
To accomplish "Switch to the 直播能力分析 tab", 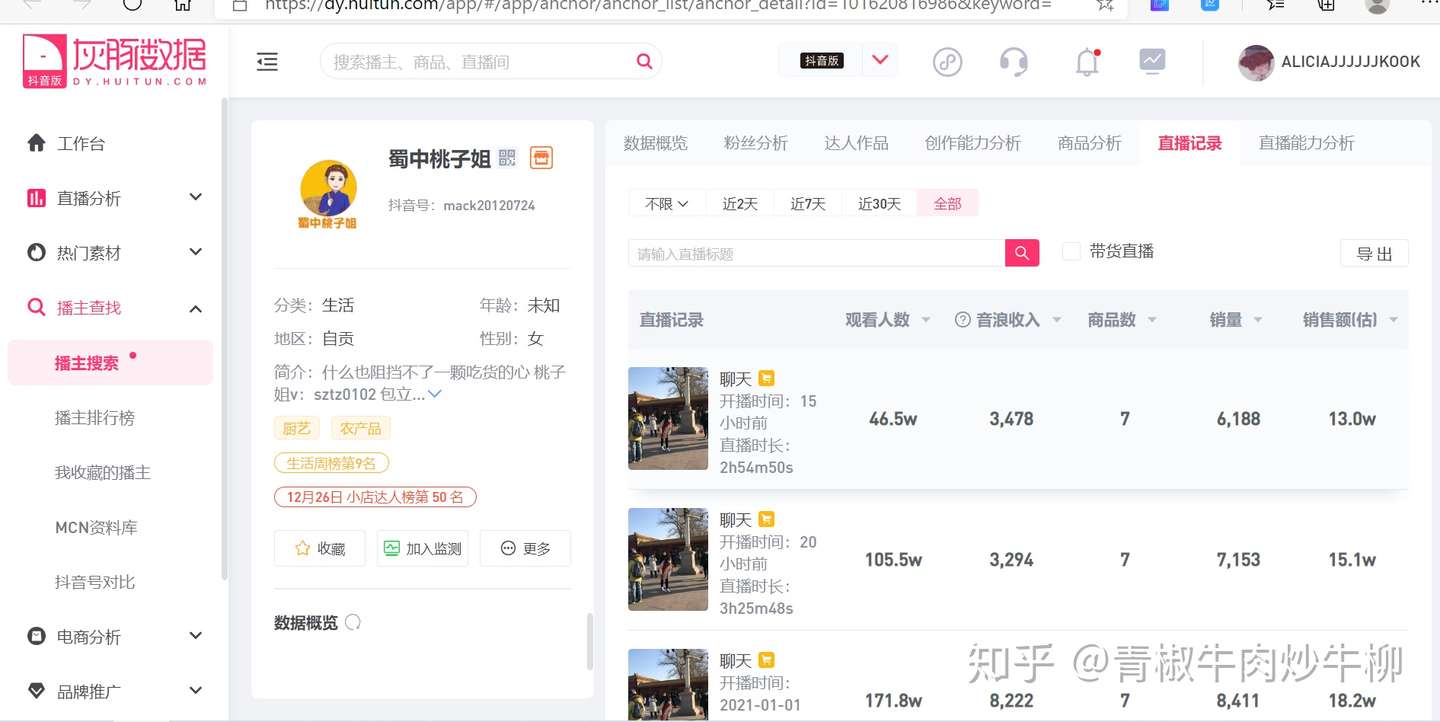I will coord(1306,143).
